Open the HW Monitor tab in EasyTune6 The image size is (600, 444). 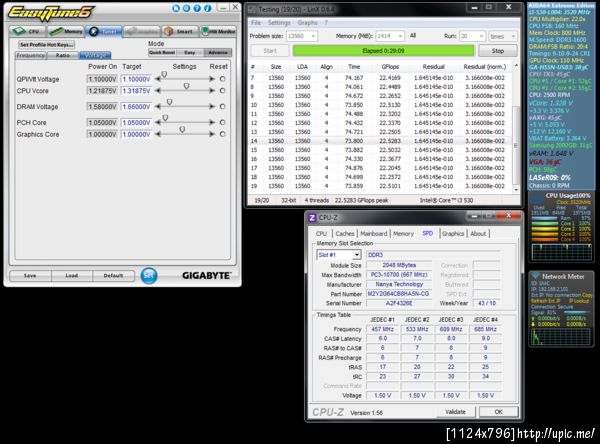point(218,31)
